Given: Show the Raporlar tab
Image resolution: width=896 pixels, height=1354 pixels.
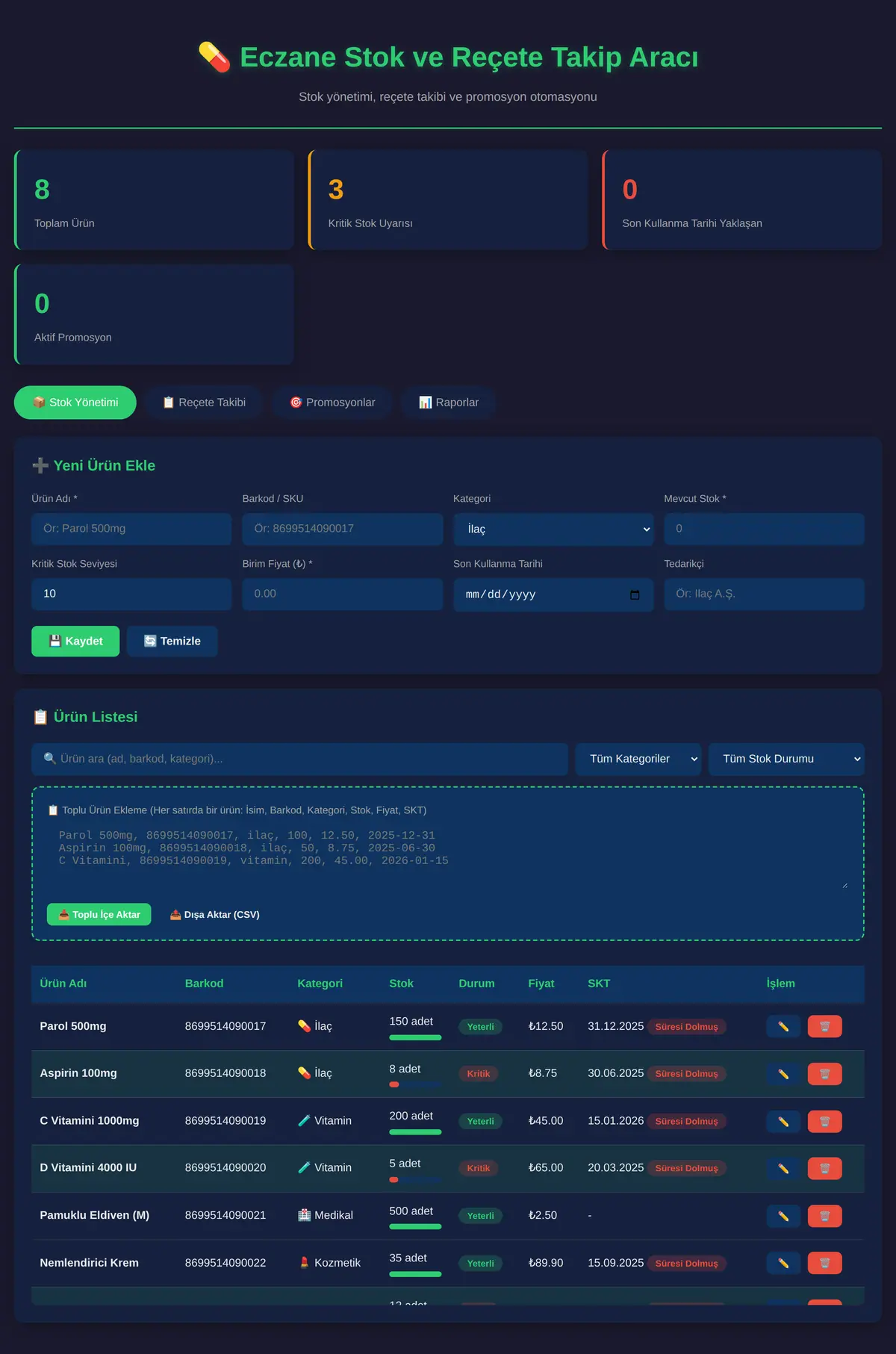Looking at the screenshot, I should [x=448, y=403].
